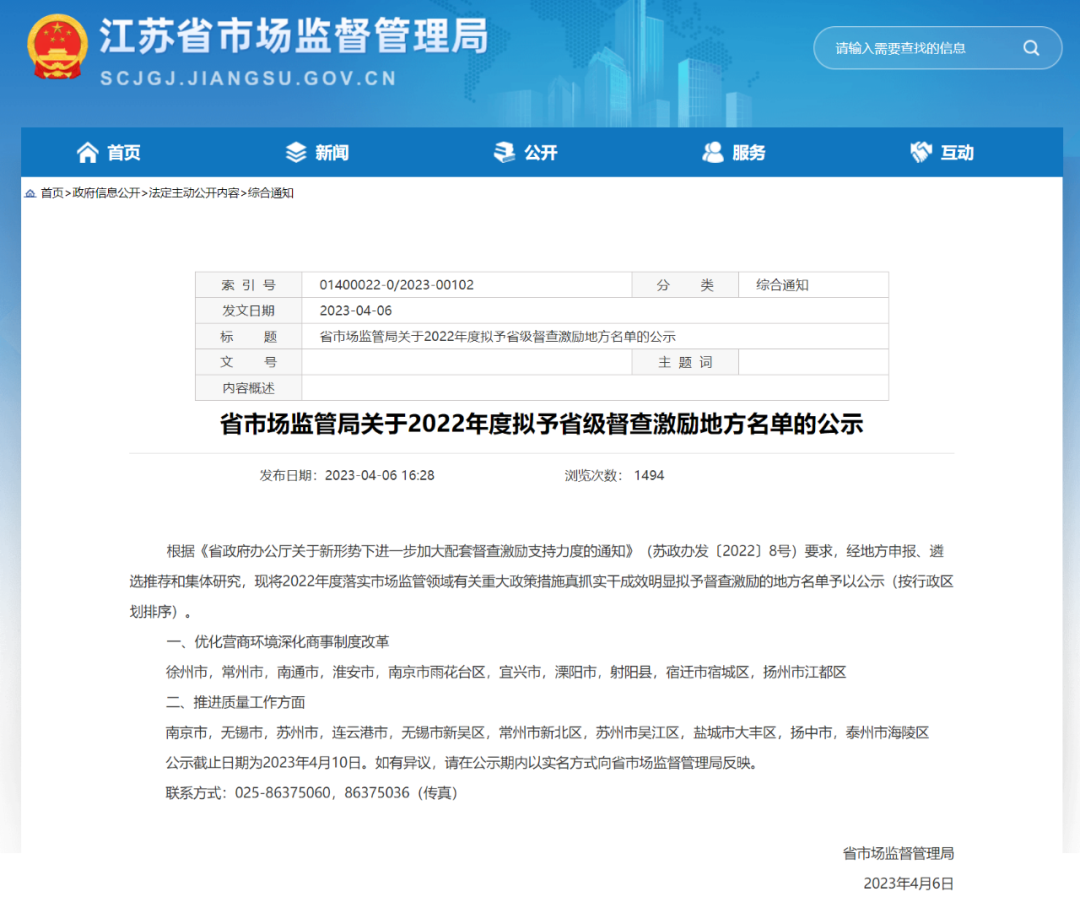1080x897 pixels.
Task: Click the stacked layers news icon
Action: point(296,152)
